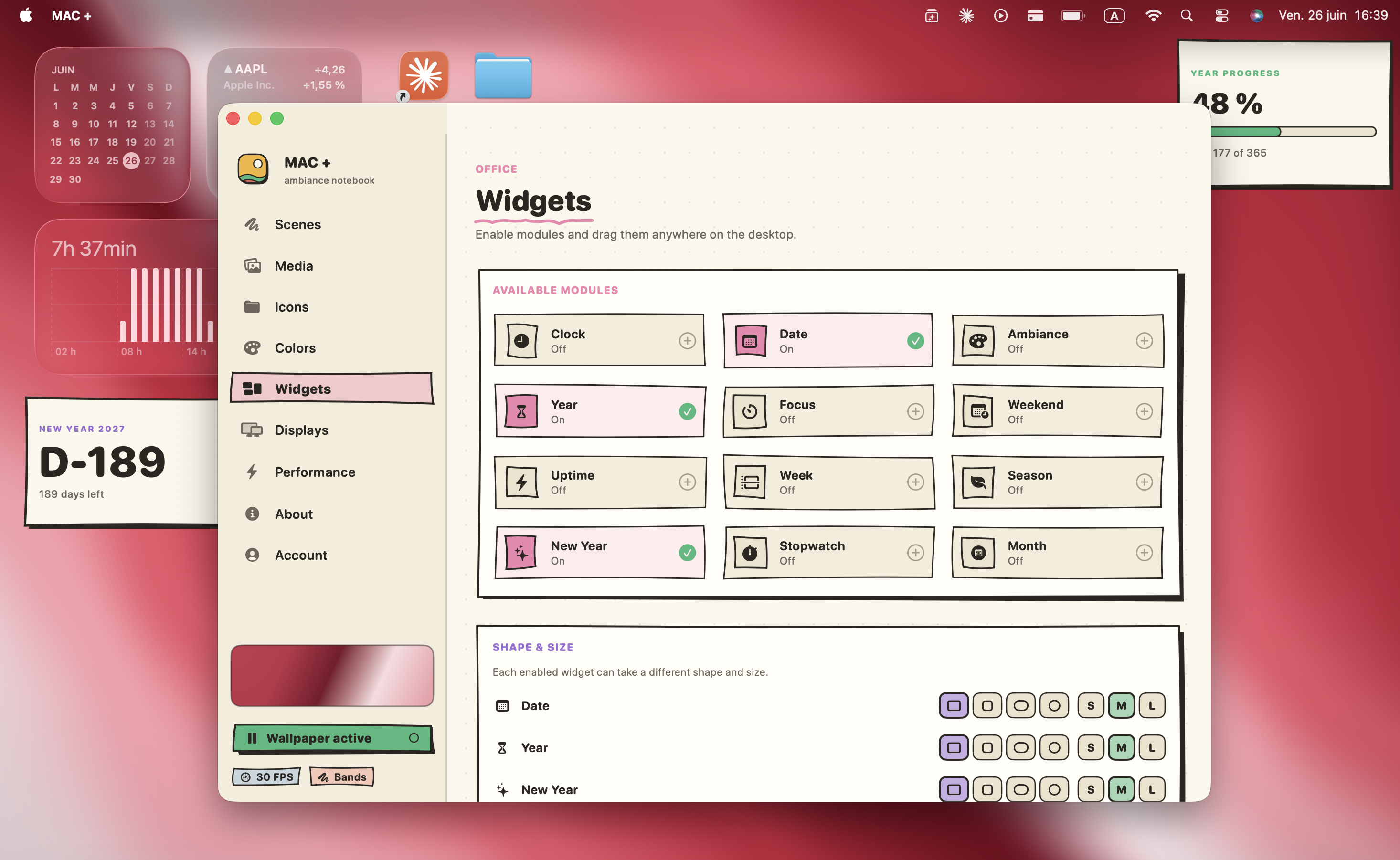Select the Widgets sidebar item
Screen dimensions: 1400x860
click(x=332, y=388)
